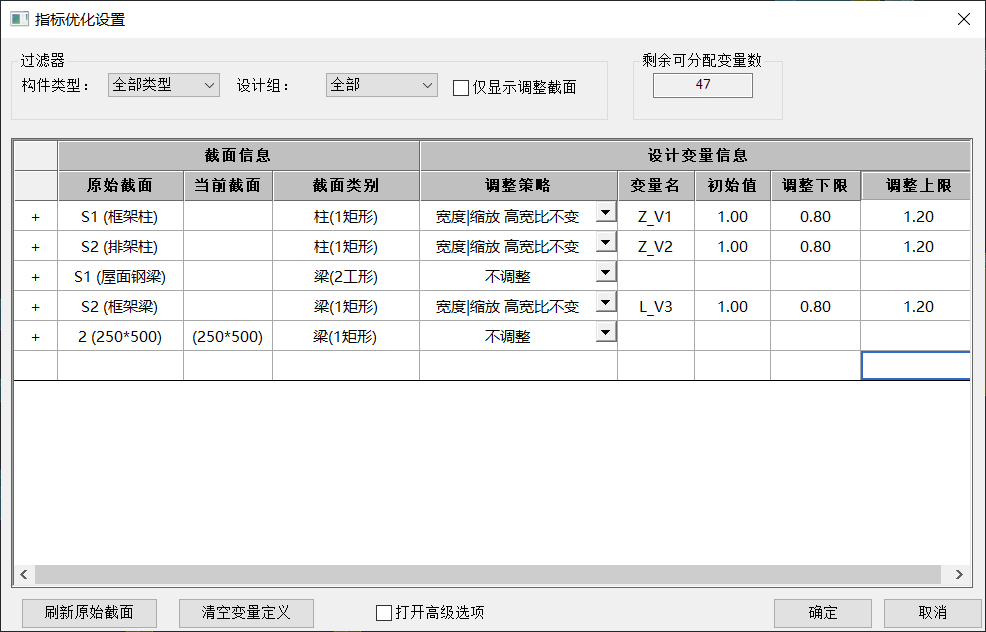Open 调整策略 dropdown arrow for S1 (屋面钢梁)
The height and width of the screenshot is (632, 986).
(606, 273)
